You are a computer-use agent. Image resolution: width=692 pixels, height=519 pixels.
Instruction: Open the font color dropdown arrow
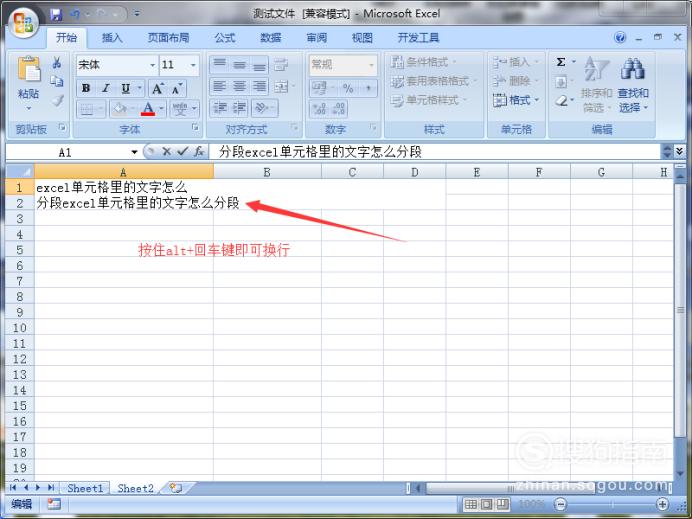coord(162,108)
